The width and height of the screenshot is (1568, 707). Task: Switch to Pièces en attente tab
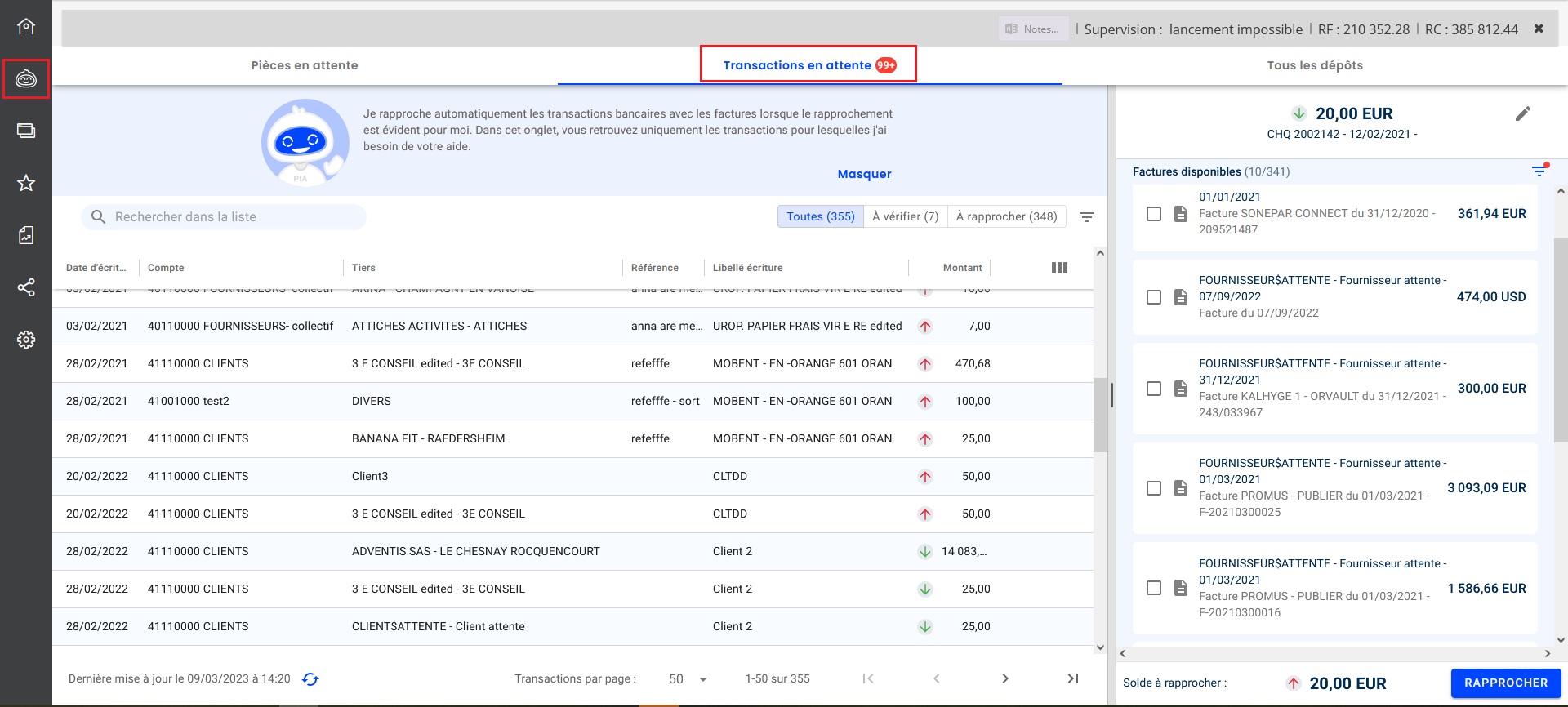coord(305,65)
